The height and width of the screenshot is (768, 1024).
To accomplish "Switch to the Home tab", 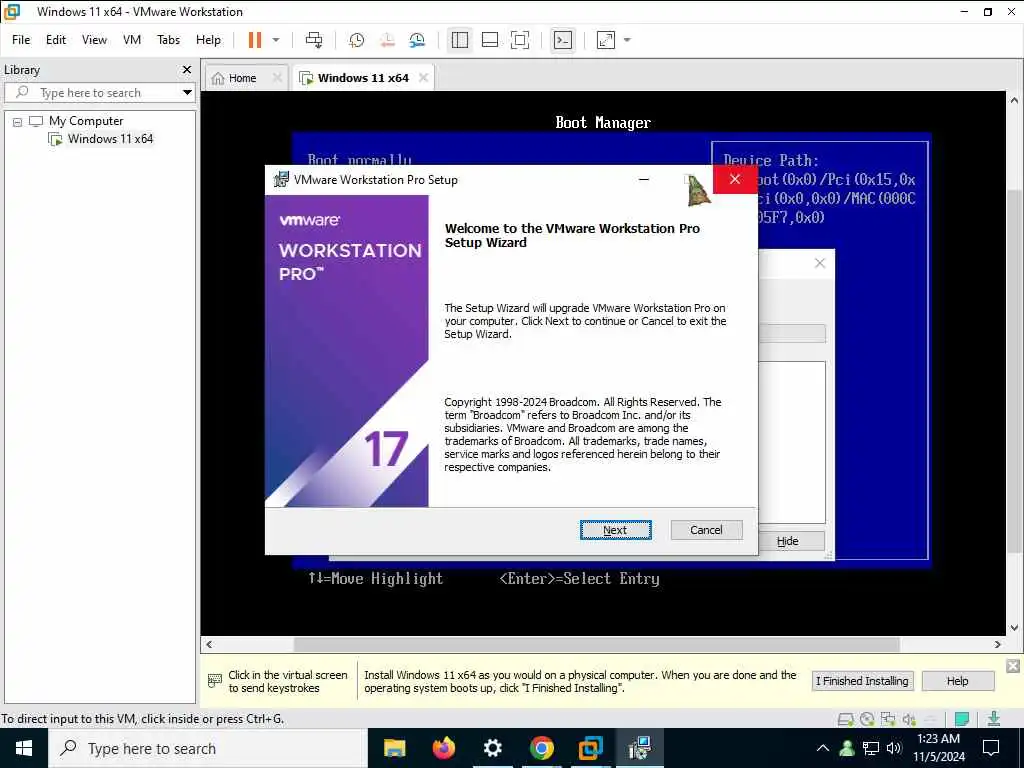I will [x=242, y=78].
